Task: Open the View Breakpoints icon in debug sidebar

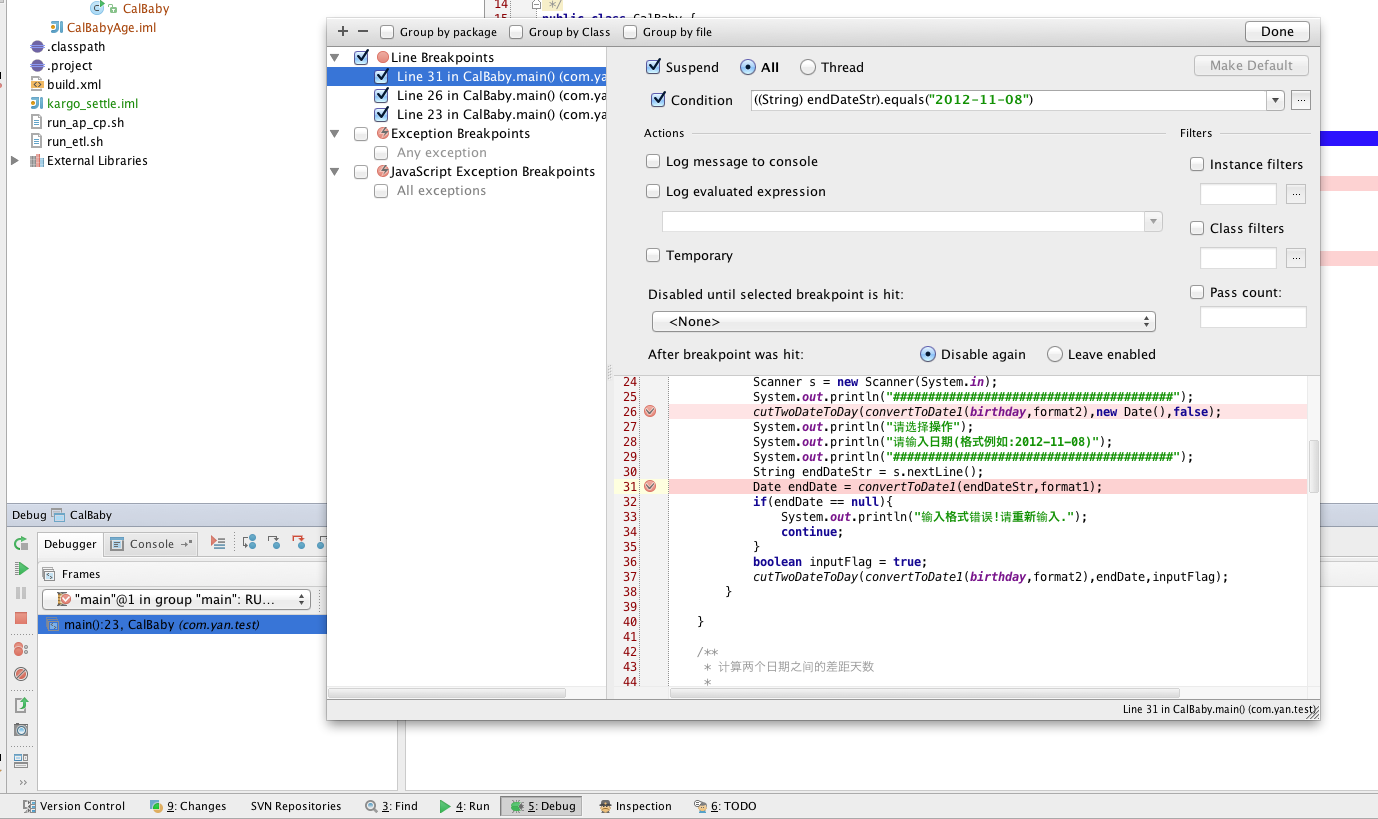Action: [21, 649]
